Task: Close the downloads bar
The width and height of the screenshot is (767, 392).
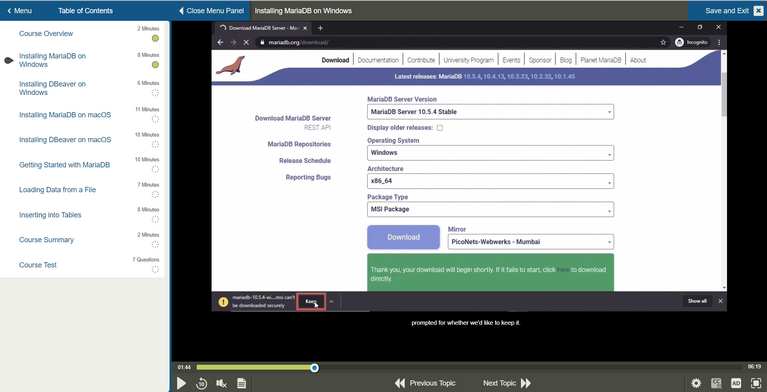Action: coord(720,301)
